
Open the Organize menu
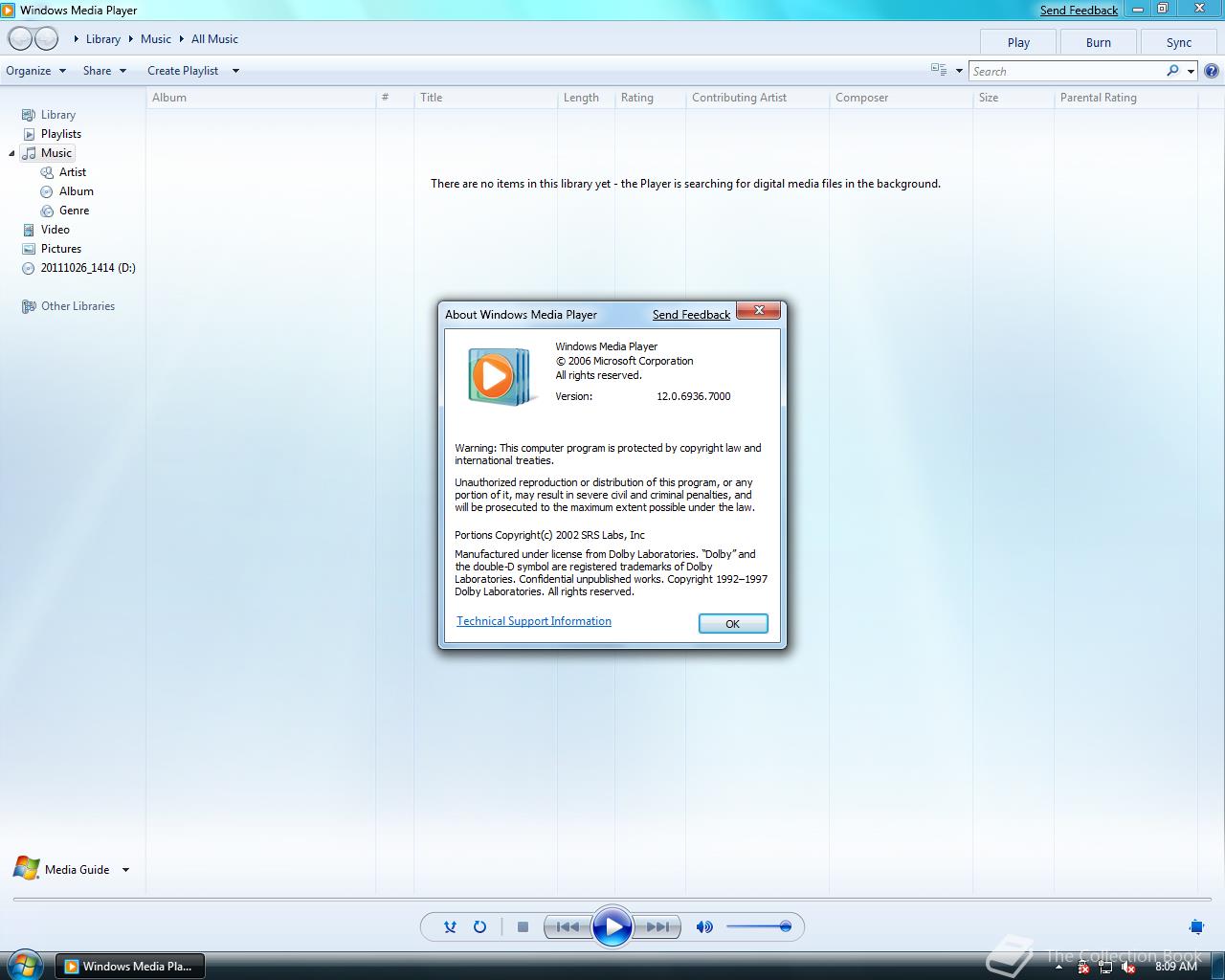pyautogui.click(x=36, y=71)
